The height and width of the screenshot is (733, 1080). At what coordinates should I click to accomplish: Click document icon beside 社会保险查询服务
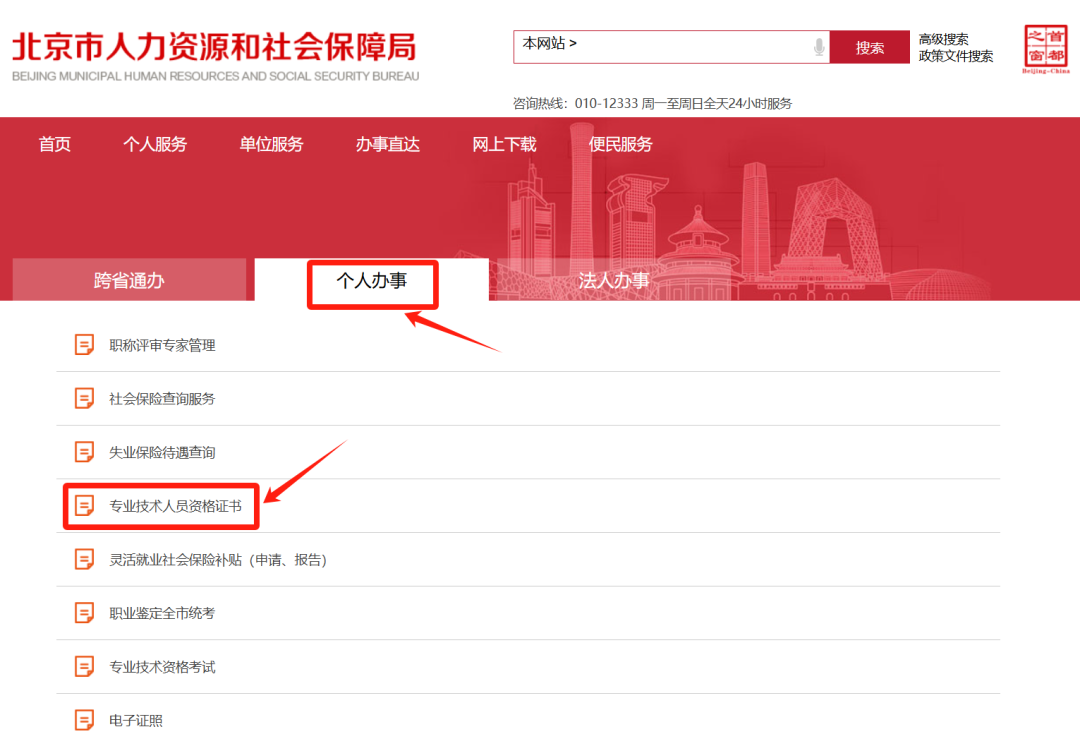(x=84, y=398)
